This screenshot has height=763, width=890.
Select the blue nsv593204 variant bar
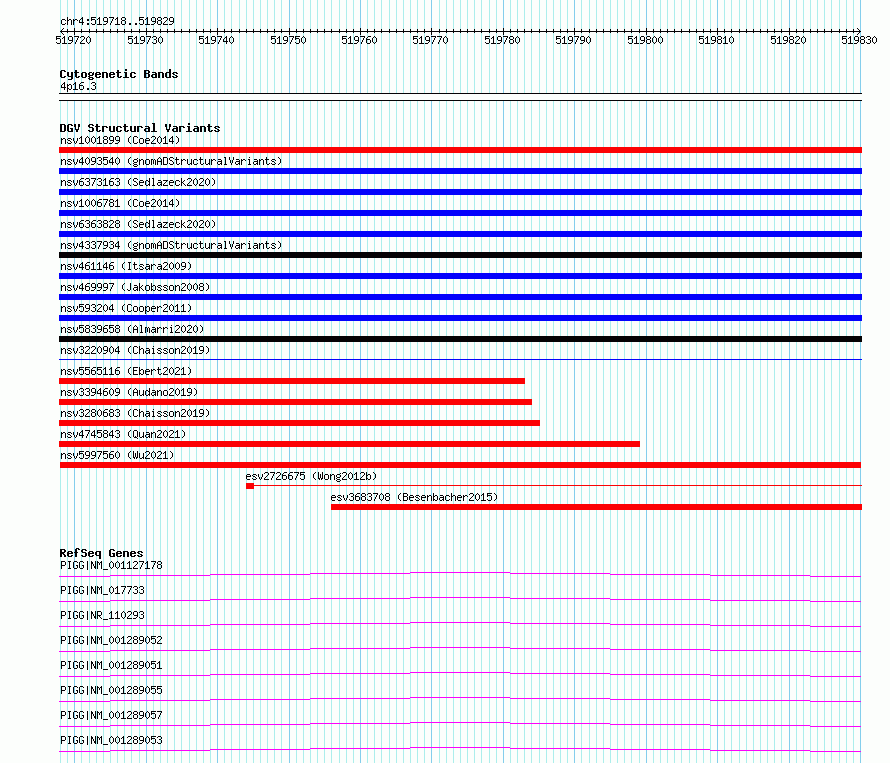(x=460, y=318)
